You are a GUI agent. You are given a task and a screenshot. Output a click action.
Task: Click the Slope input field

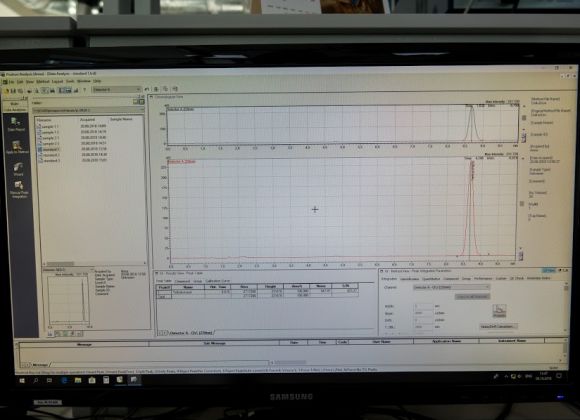[x=423, y=313]
